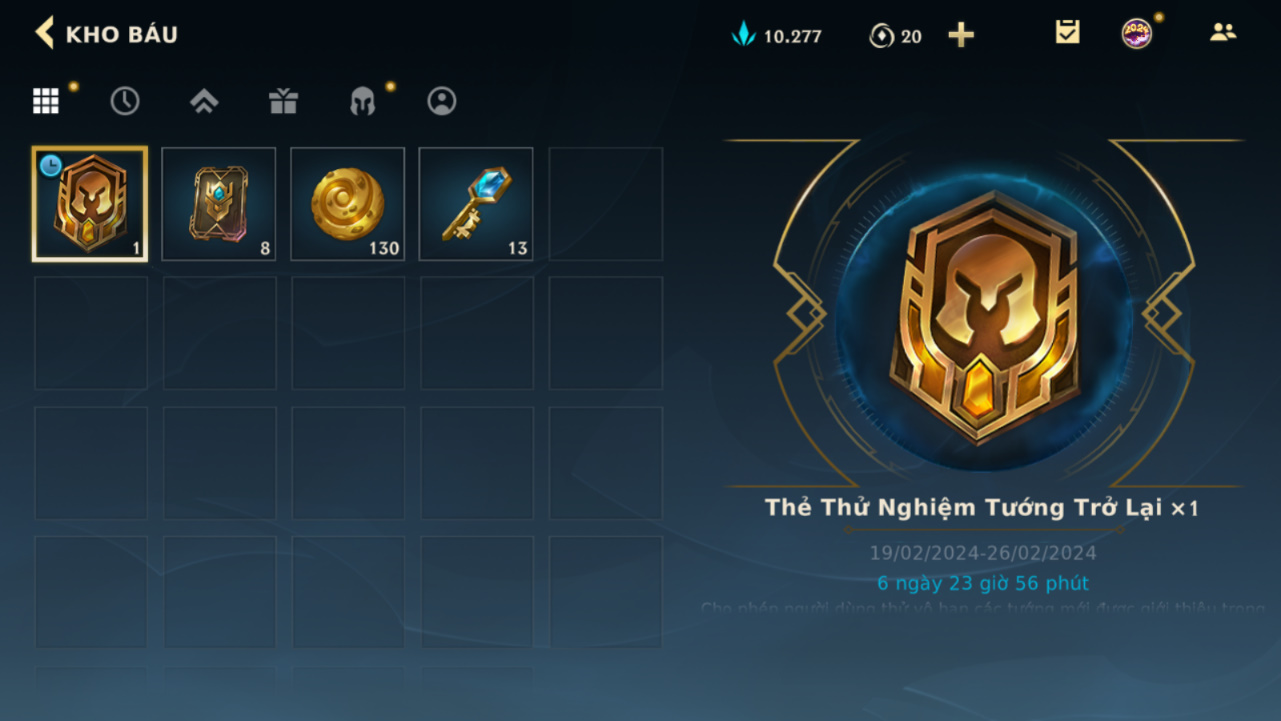Select the chest card item with 8
The height and width of the screenshot is (721, 1281).
click(219, 204)
